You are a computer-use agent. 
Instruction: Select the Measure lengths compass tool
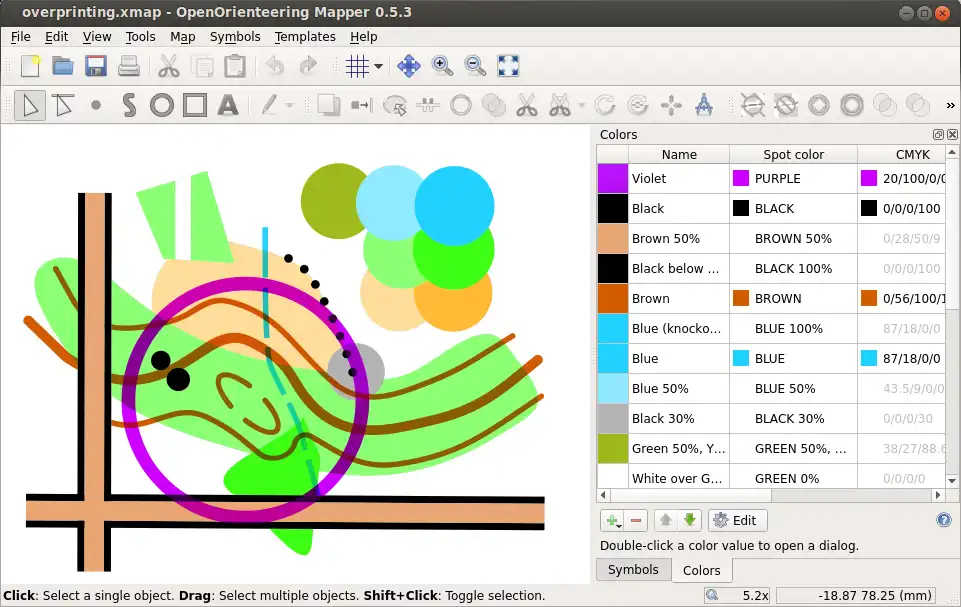tap(703, 105)
